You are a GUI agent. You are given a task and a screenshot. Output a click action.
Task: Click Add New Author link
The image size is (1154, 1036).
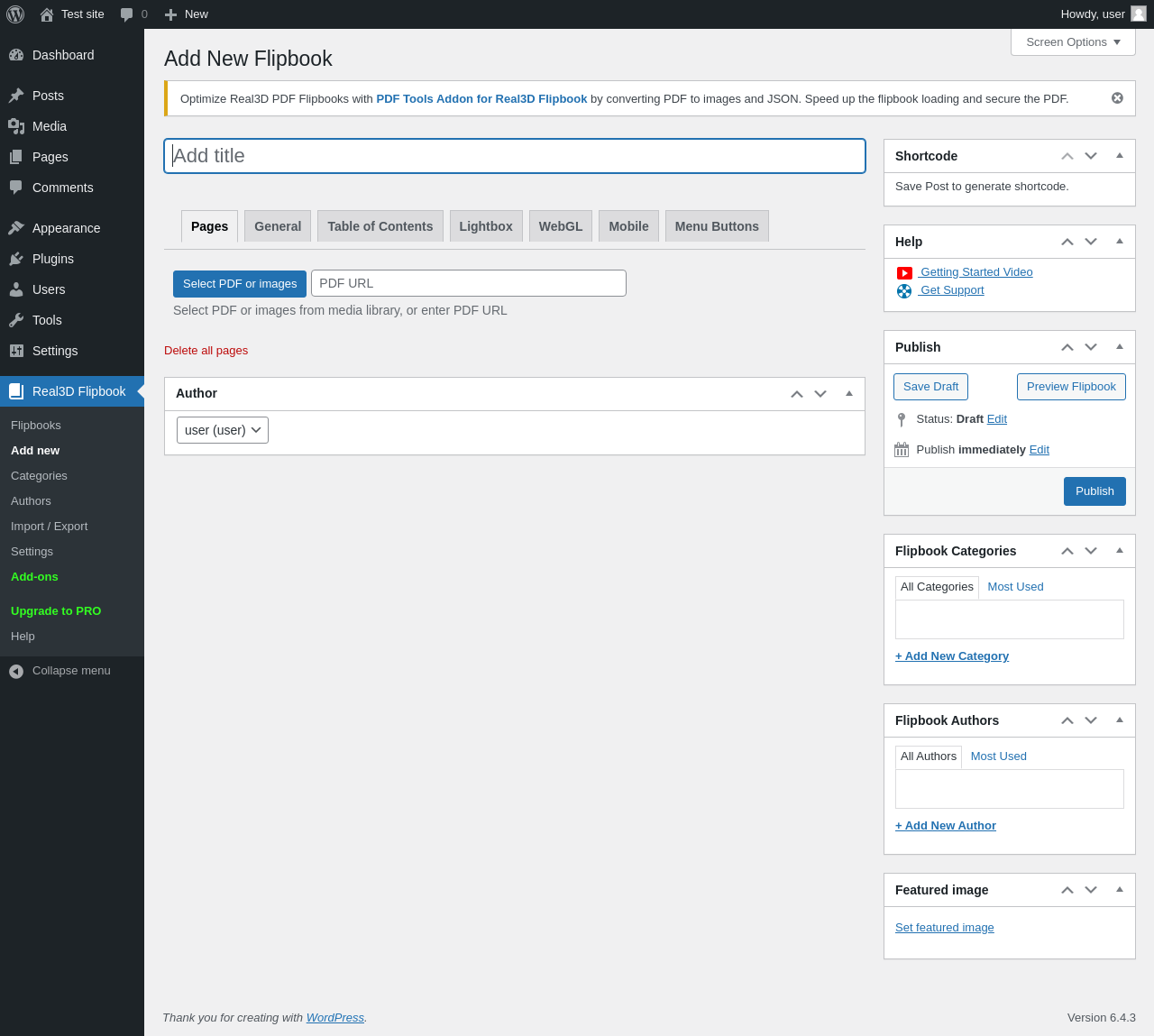point(946,826)
